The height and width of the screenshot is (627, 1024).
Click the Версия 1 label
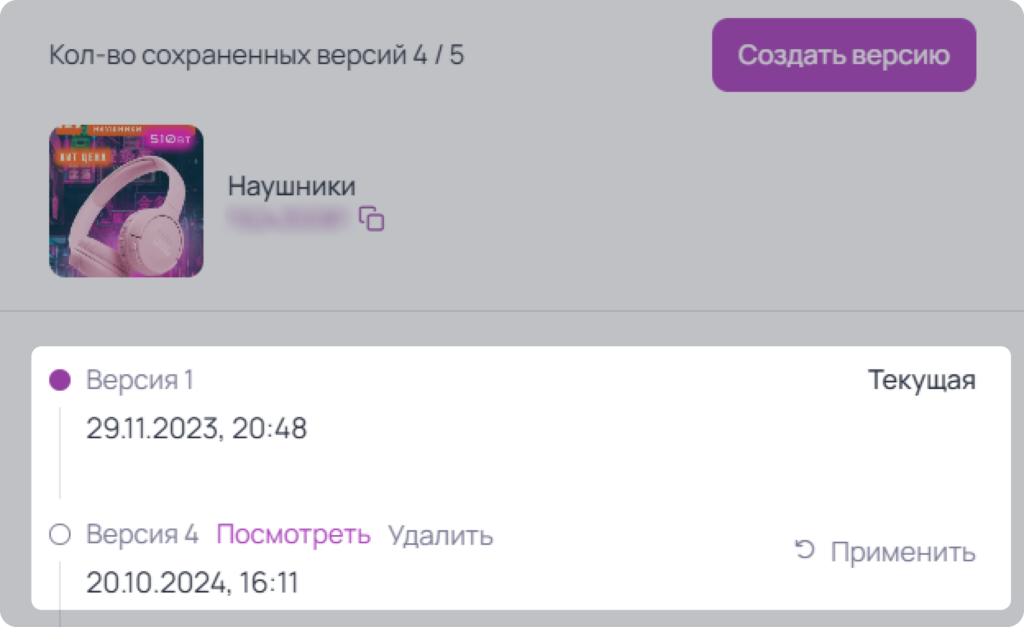point(140,380)
